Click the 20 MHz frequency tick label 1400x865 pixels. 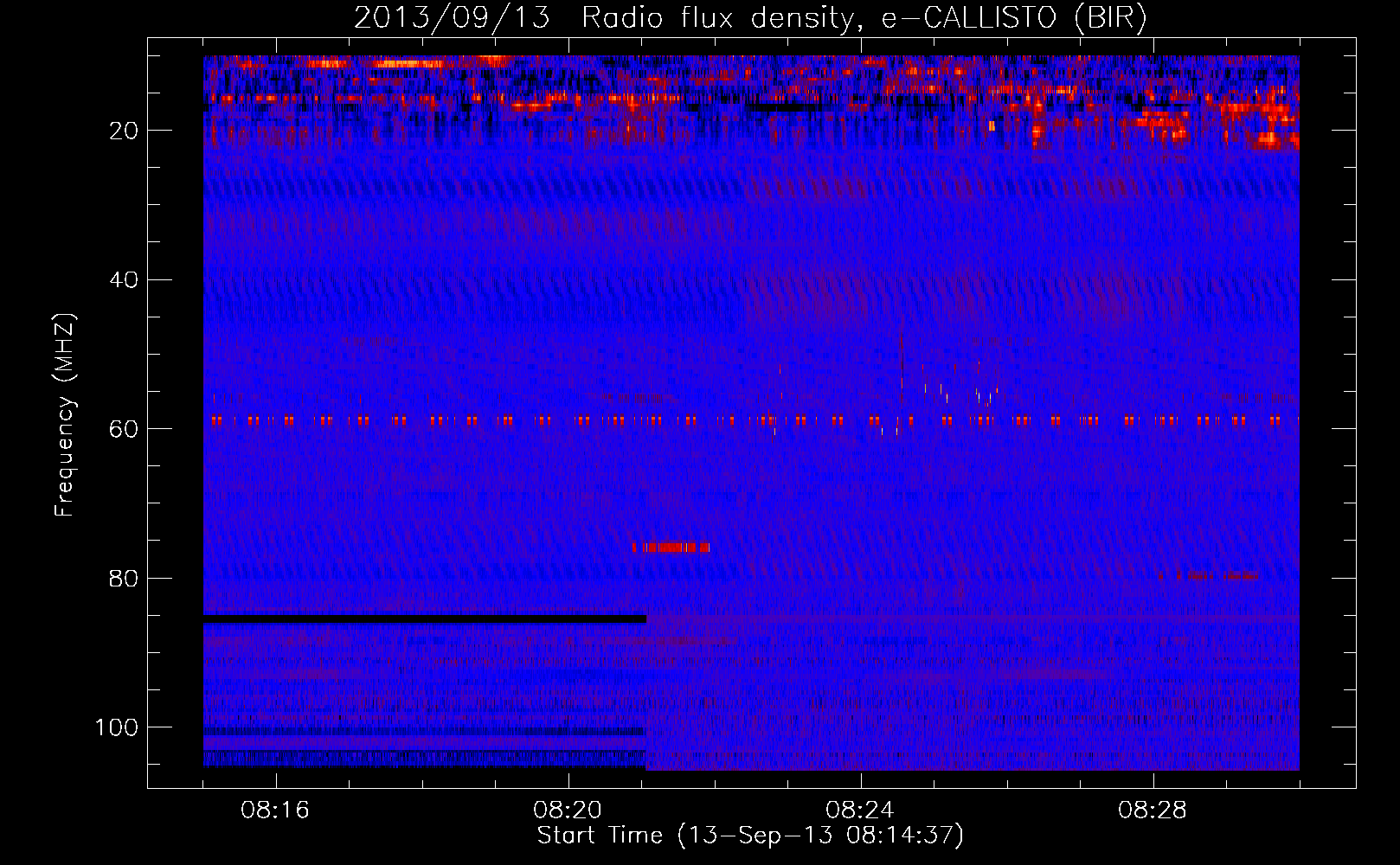(x=122, y=131)
